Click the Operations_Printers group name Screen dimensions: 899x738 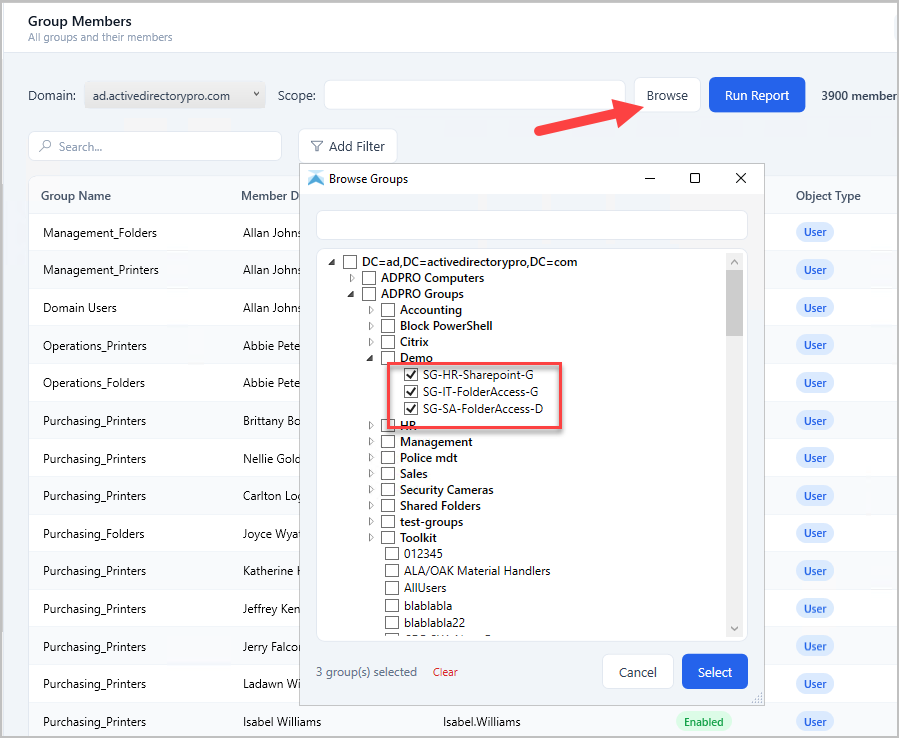pyautogui.click(x=95, y=345)
